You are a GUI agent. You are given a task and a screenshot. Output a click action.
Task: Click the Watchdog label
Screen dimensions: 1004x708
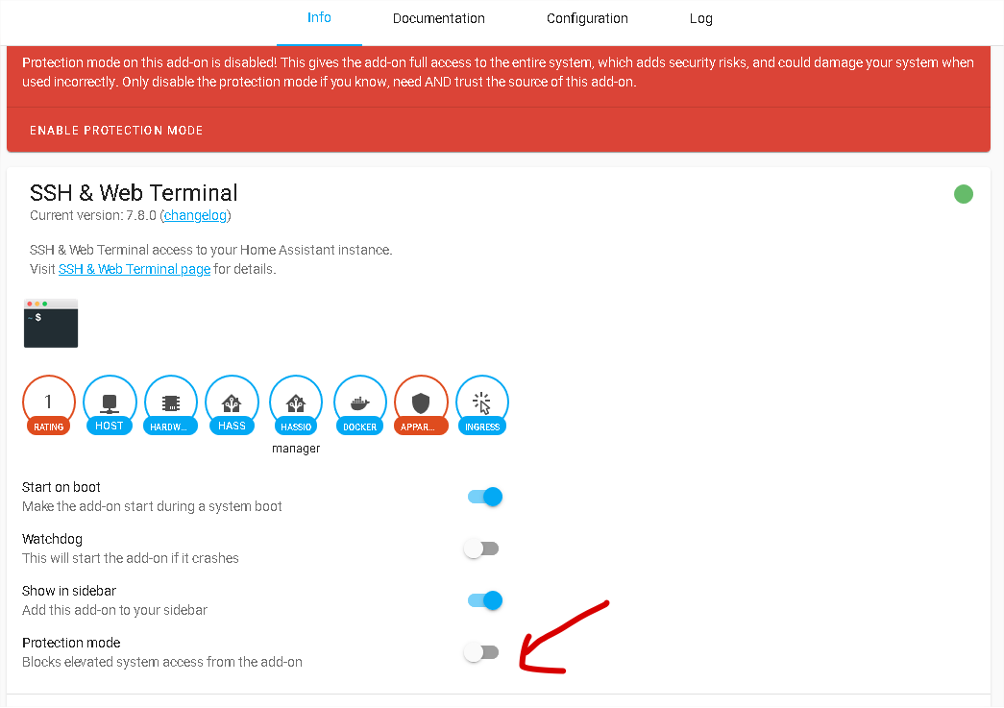point(53,540)
